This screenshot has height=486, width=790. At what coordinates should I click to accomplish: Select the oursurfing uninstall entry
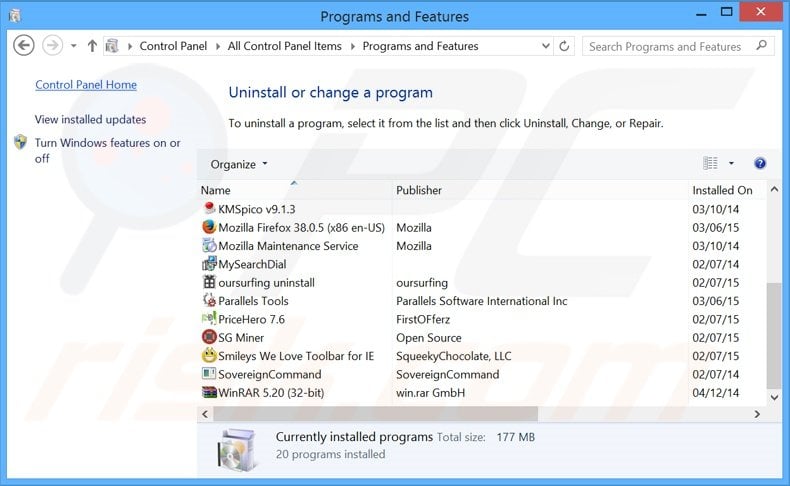click(x=266, y=283)
